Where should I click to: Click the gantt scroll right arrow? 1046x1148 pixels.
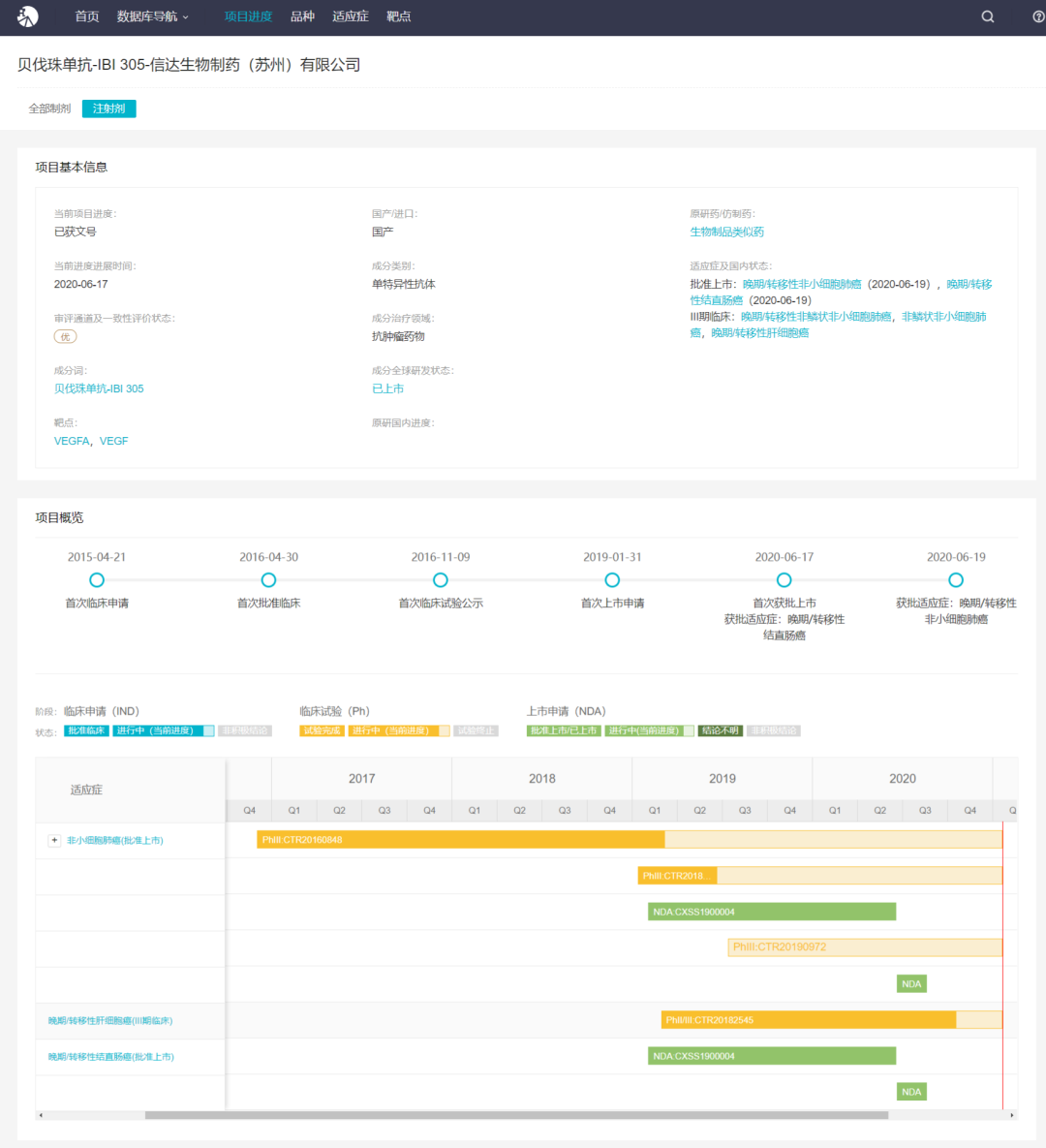[1011, 1115]
